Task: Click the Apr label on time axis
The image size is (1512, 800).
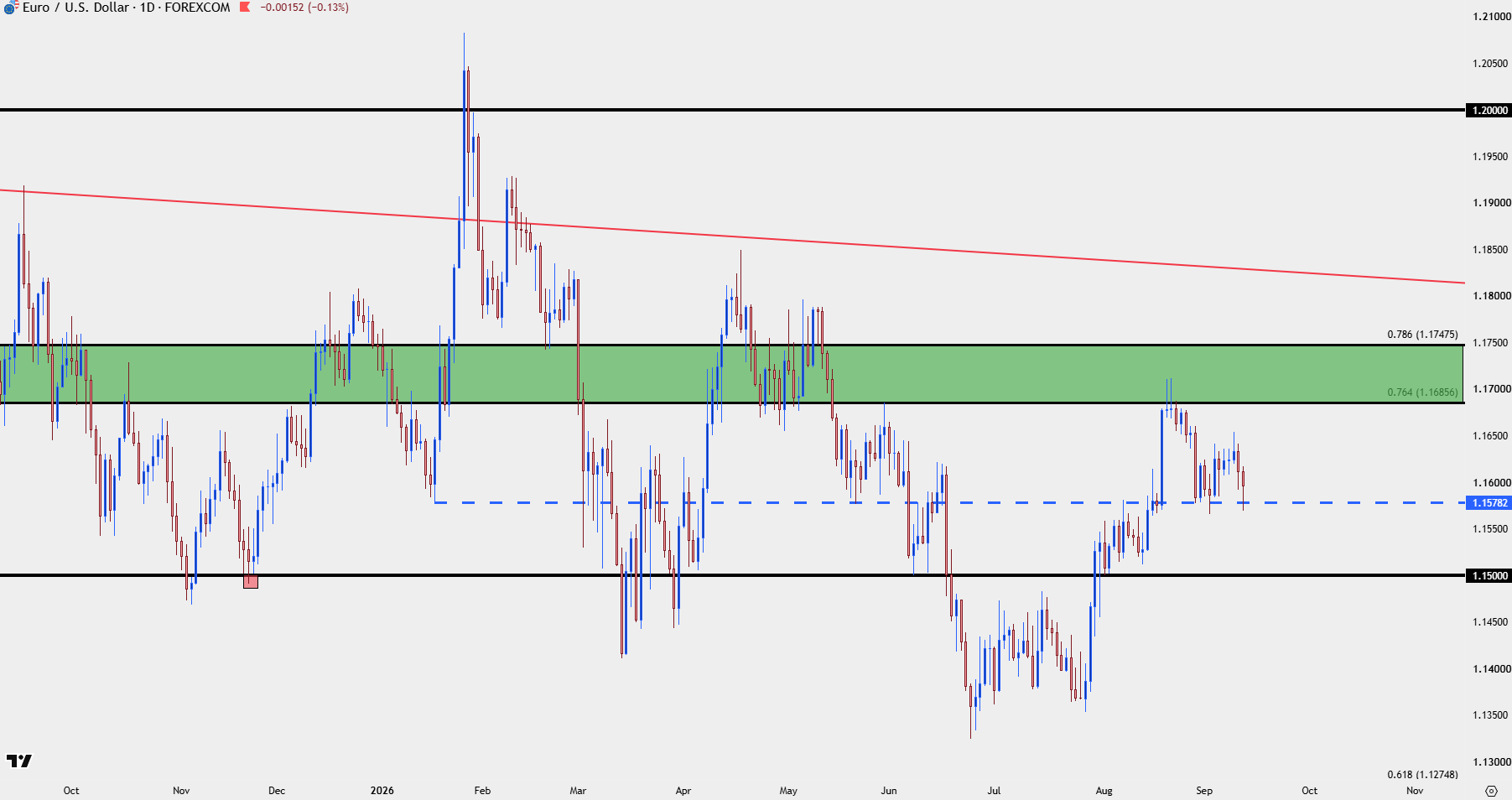Action: click(x=683, y=791)
